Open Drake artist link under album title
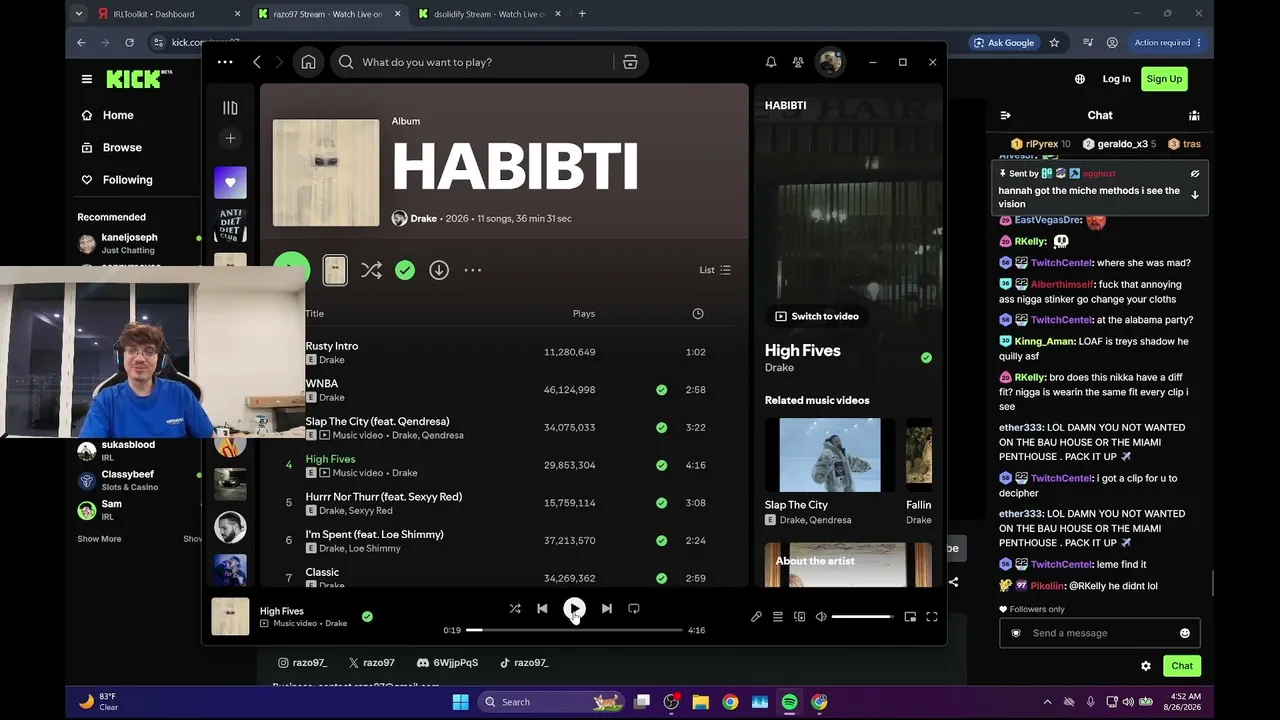 [x=424, y=218]
